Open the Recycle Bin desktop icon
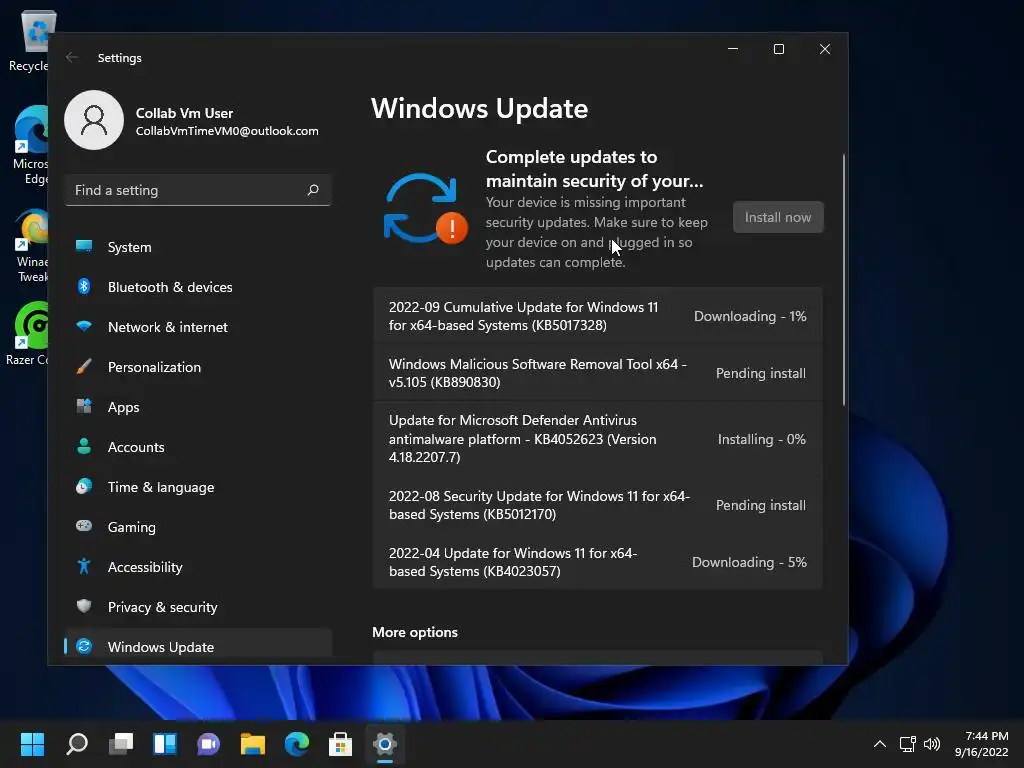Screen dimensions: 1024x768 (29, 42)
